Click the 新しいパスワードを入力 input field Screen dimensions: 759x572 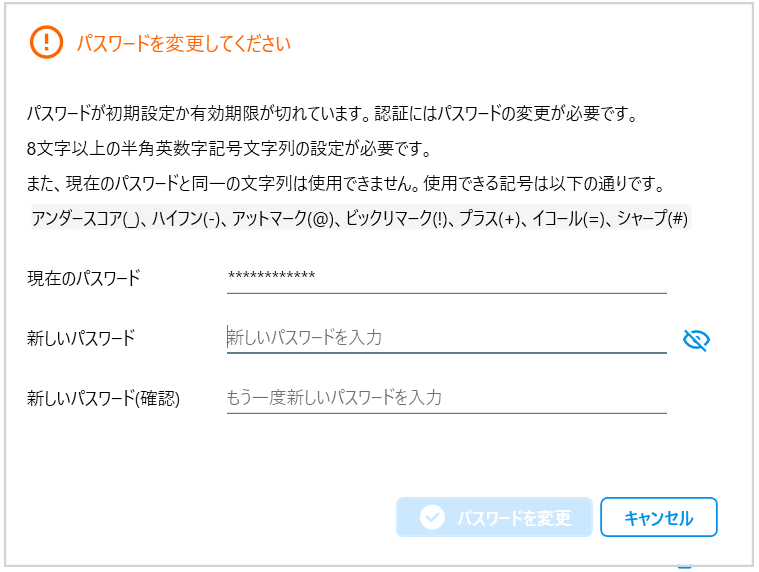[x=446, y=338]
